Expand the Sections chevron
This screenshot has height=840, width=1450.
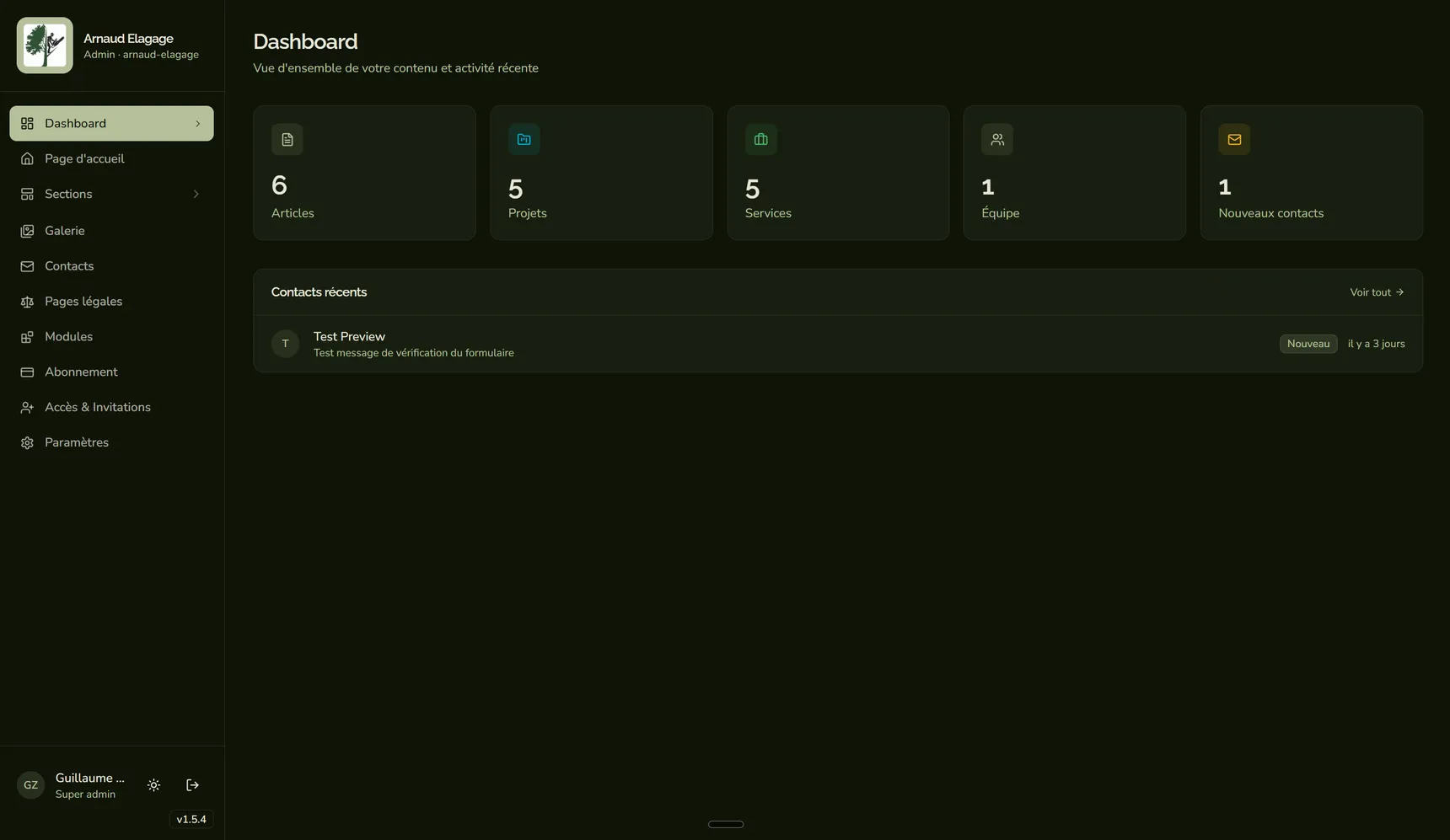[x=196, y=195]
